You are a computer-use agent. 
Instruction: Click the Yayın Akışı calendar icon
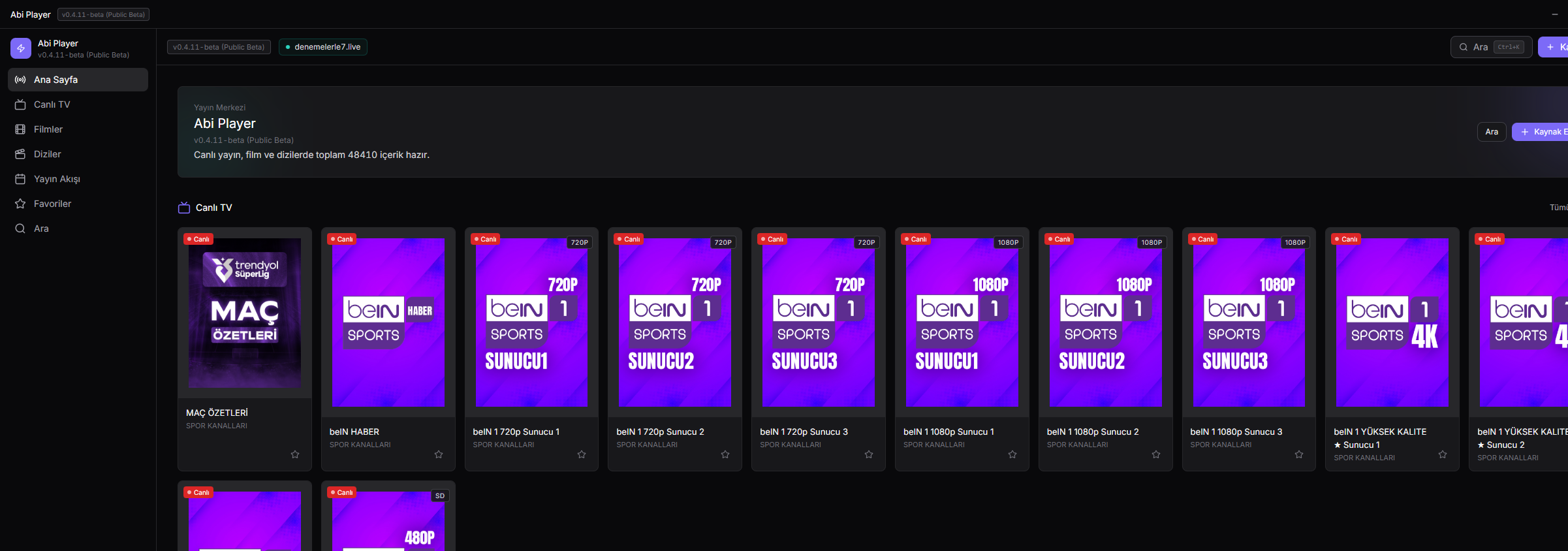click(20, 179)
